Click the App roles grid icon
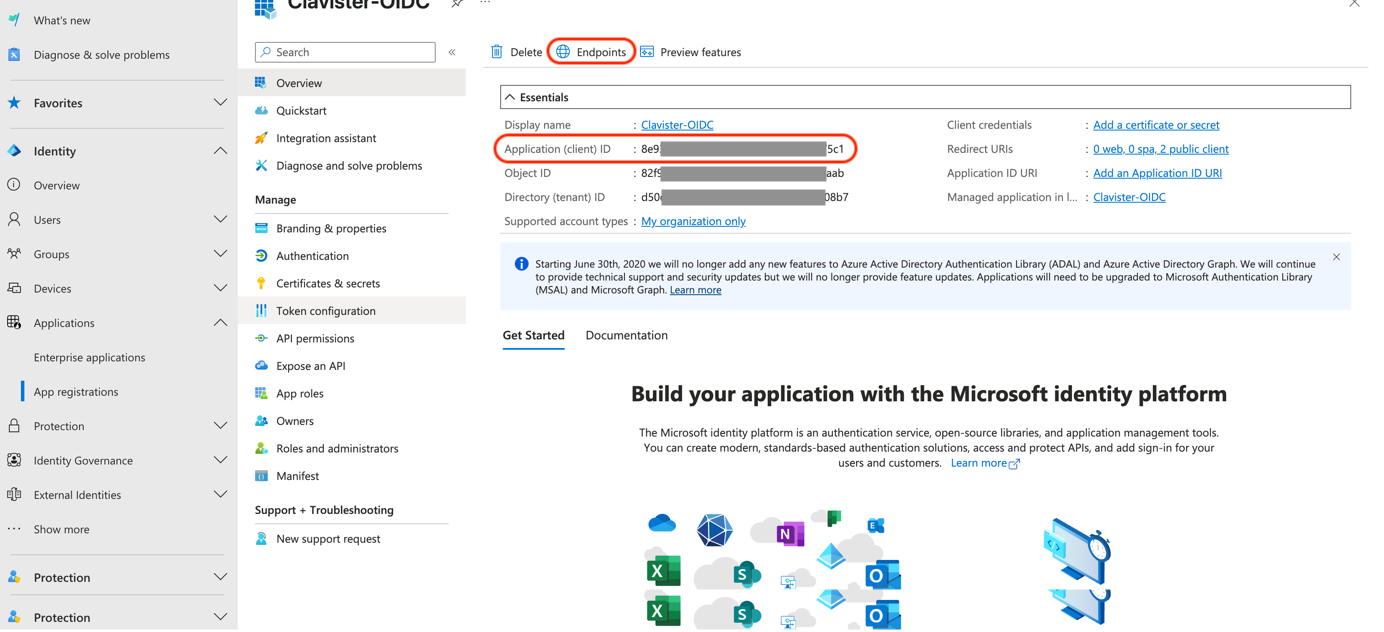 (261, 393)
